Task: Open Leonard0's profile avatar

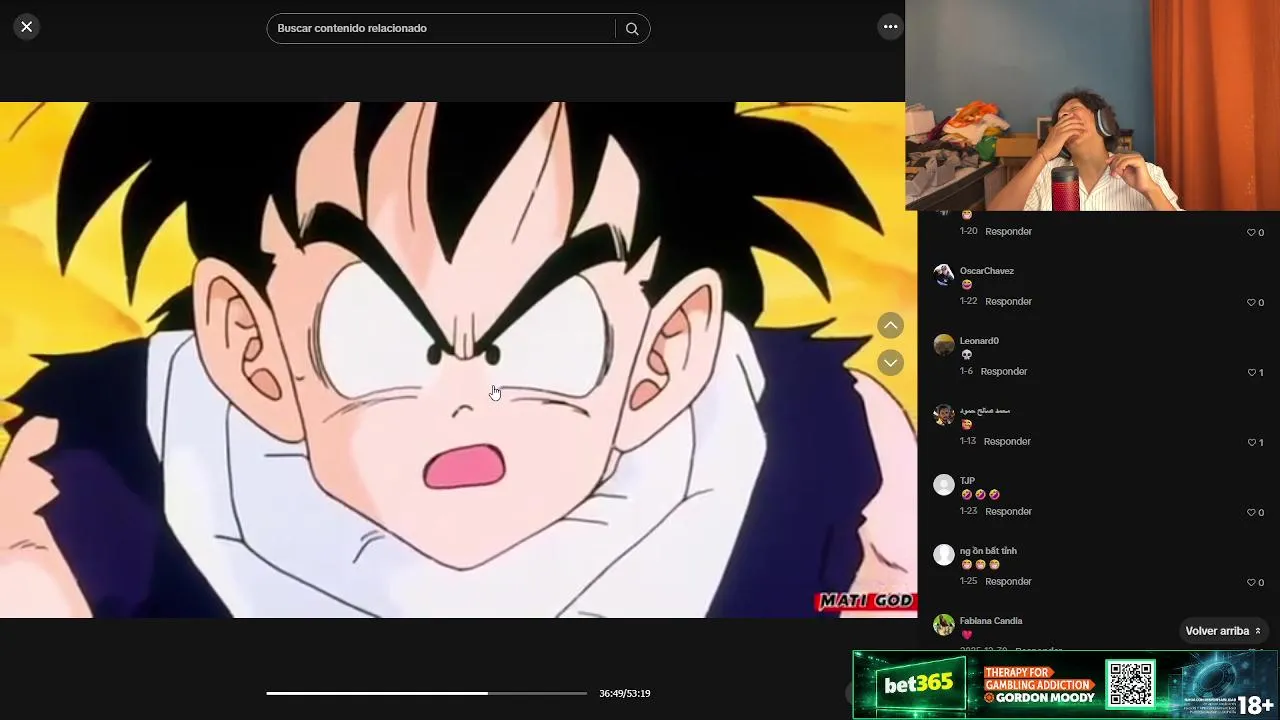Action: pyautogui.click(x=944, y=345)
